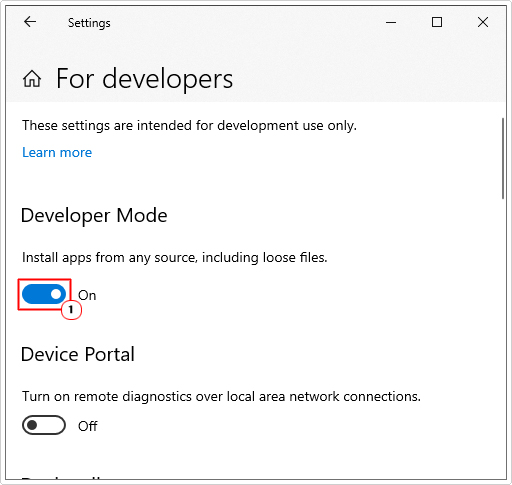The image size is (512, 485).
Task: Click 'These settings are intended' text
Action: tap(189, 126)
